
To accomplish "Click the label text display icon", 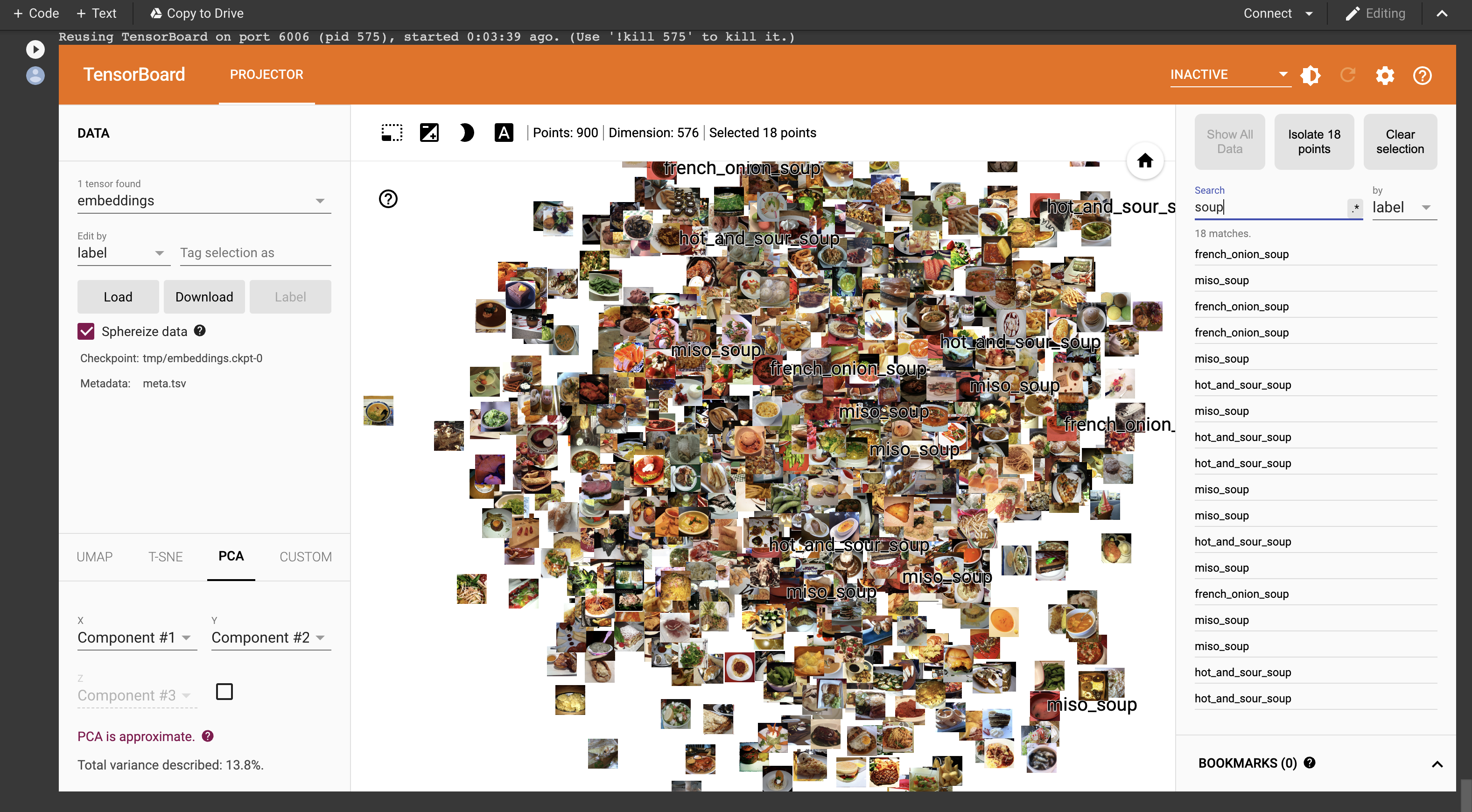I will click(504, 132).
